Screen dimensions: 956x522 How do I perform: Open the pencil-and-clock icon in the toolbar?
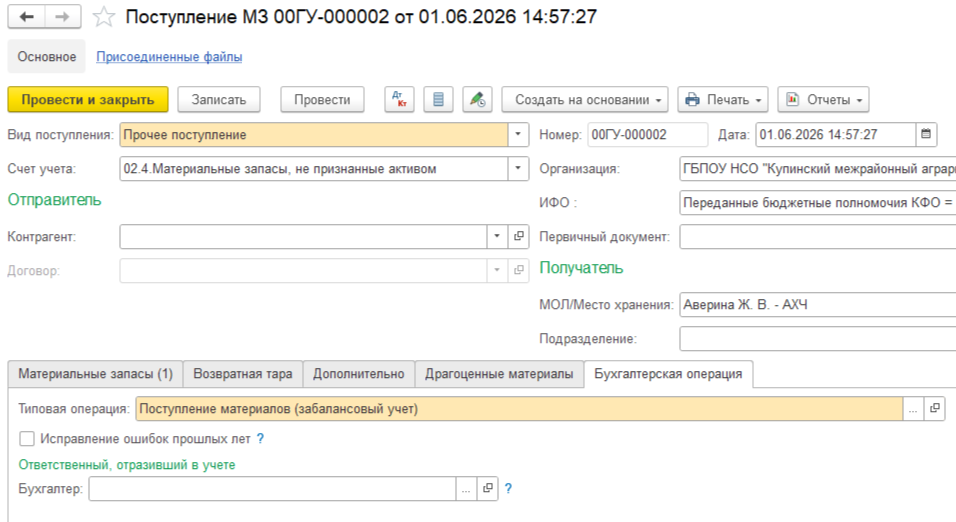(477, 99)
